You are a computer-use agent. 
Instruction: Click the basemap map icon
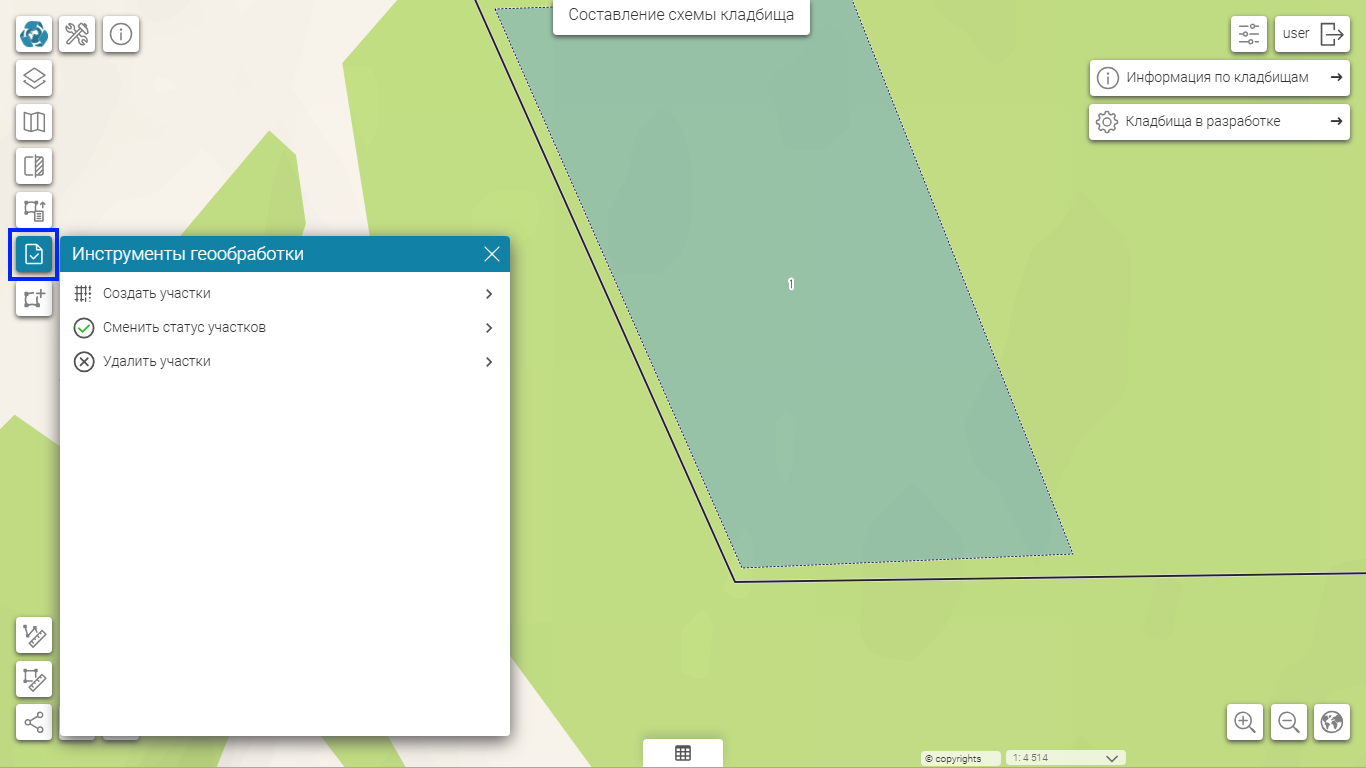coord(34,122)
